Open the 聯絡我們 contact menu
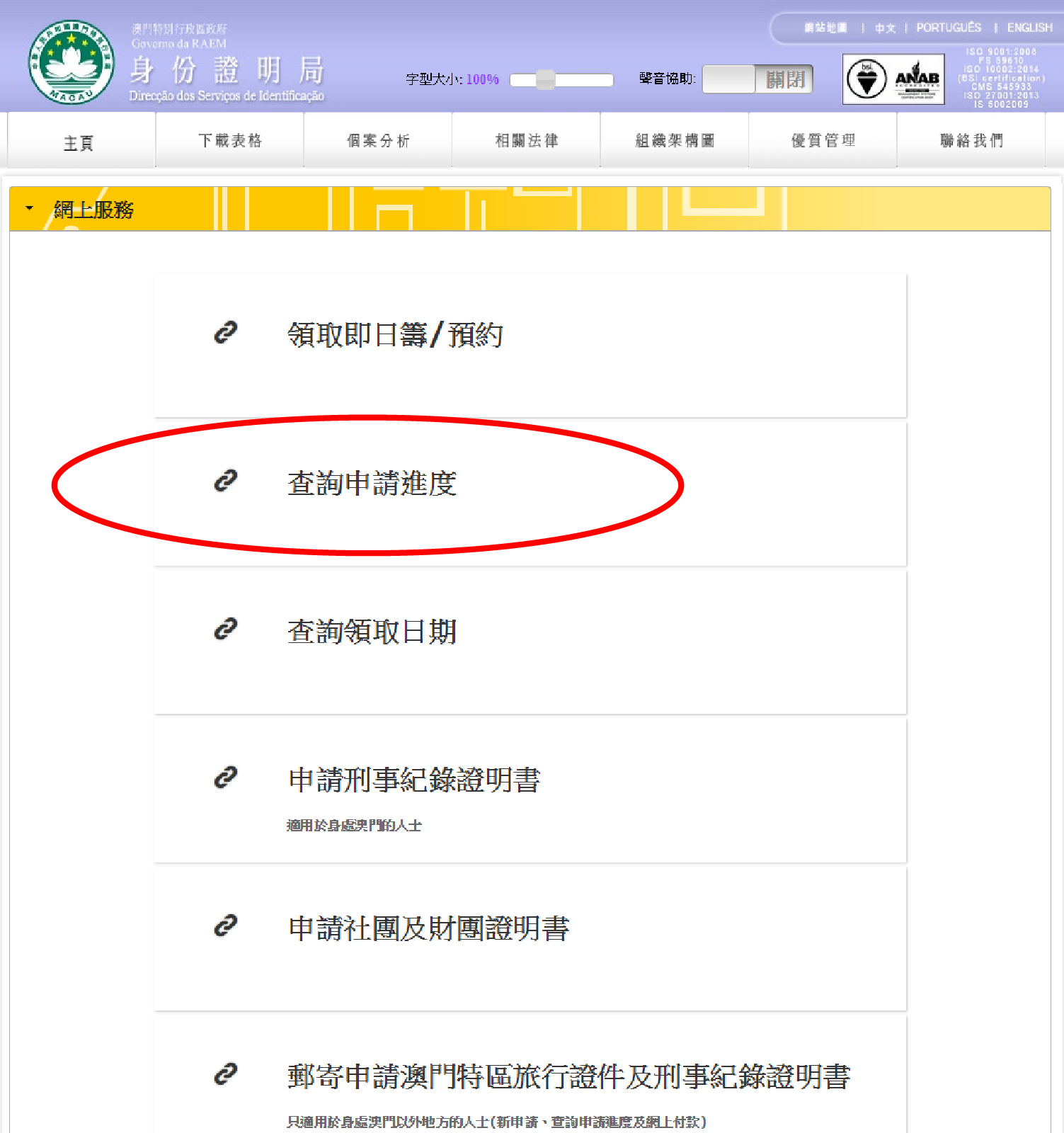Image resolution: width=1064 pixels, height=1133 pixels. coord(971,141)
